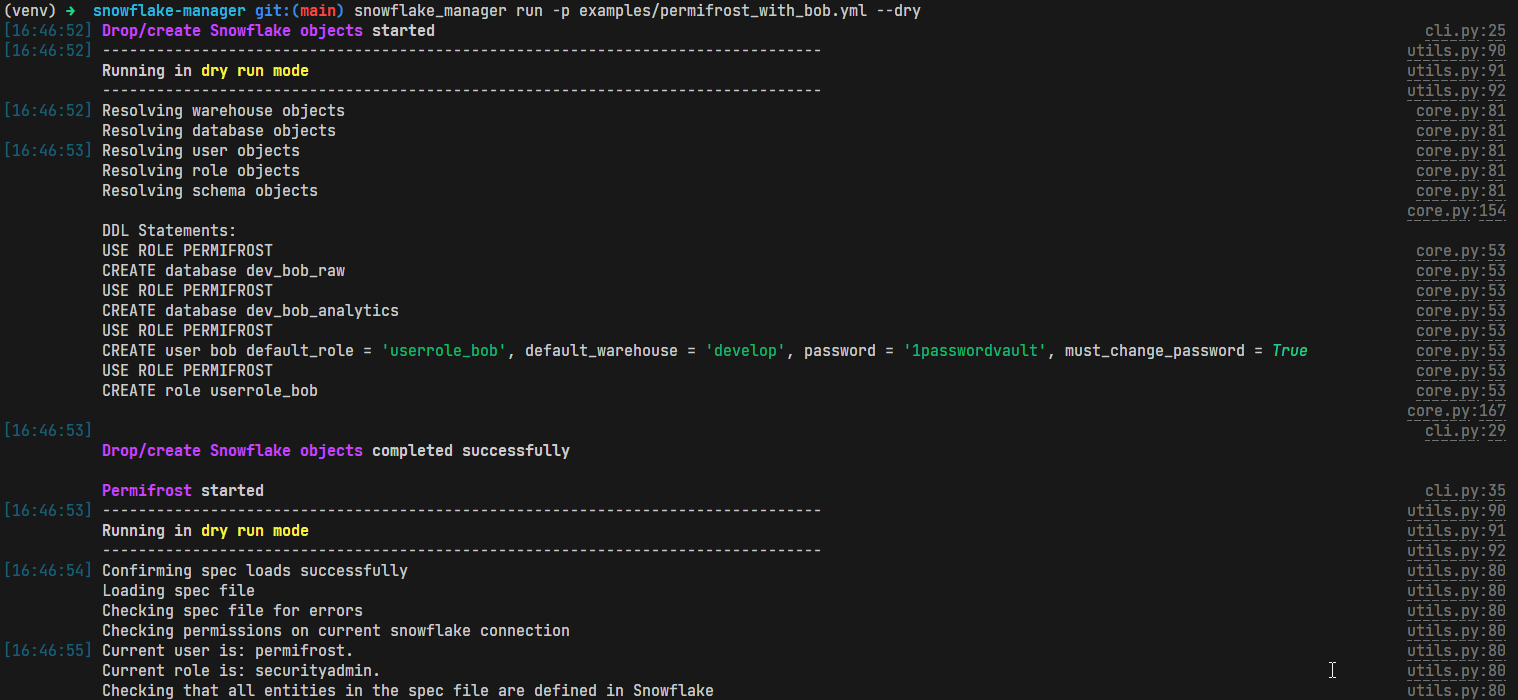Image resolution: width=1518 pixels, height=700 pixels.
Task: Click the 'Confirming spec loads successfully' line
Action: click(x=255, y=571)
